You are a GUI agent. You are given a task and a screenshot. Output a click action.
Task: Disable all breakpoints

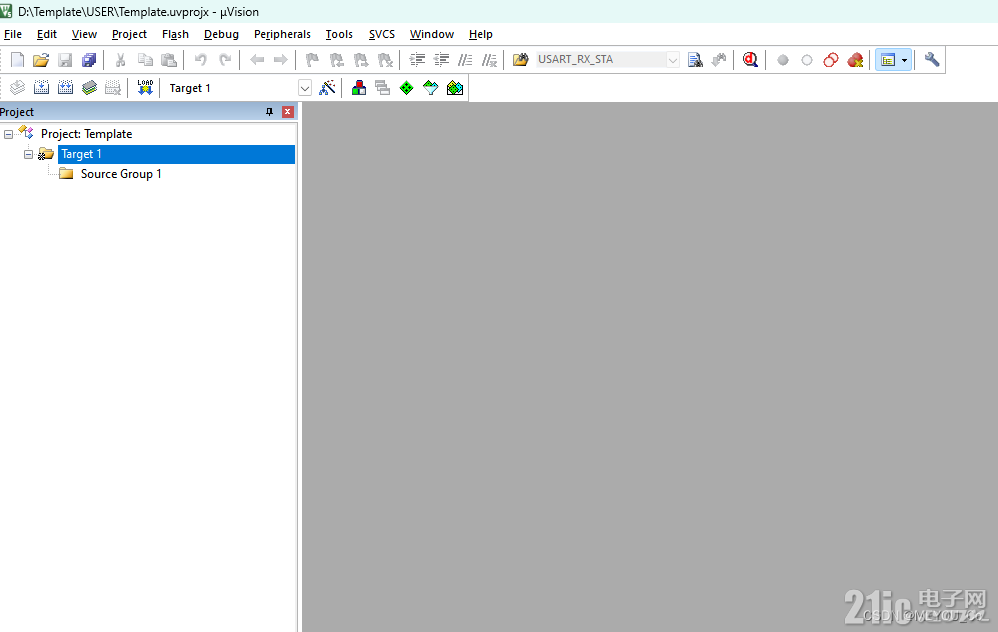point(831,60)
